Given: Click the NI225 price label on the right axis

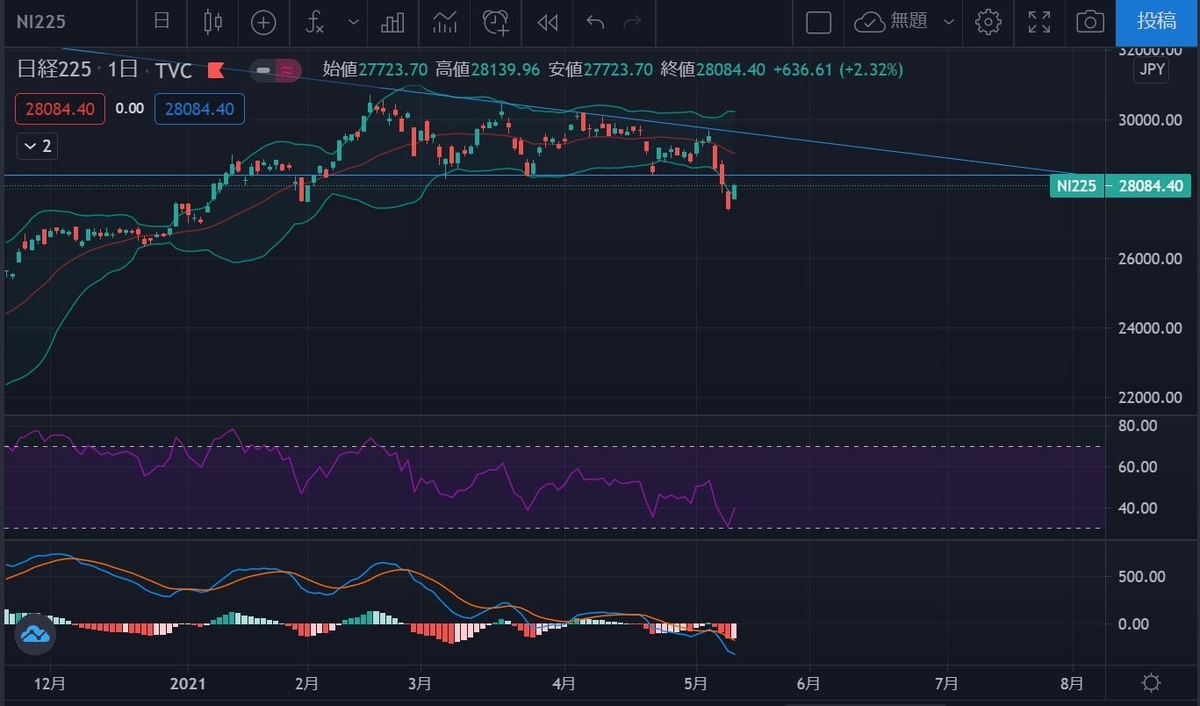Looking at the screenshot, I should pyautogui.click(x=1120, y=185).
